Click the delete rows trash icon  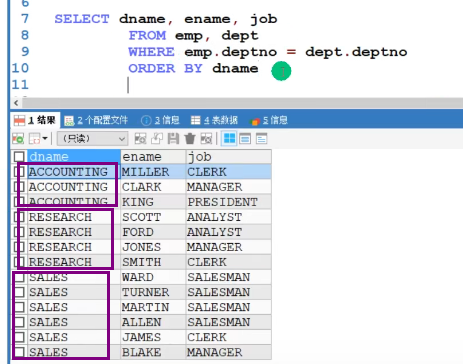(x=190, y=138)
